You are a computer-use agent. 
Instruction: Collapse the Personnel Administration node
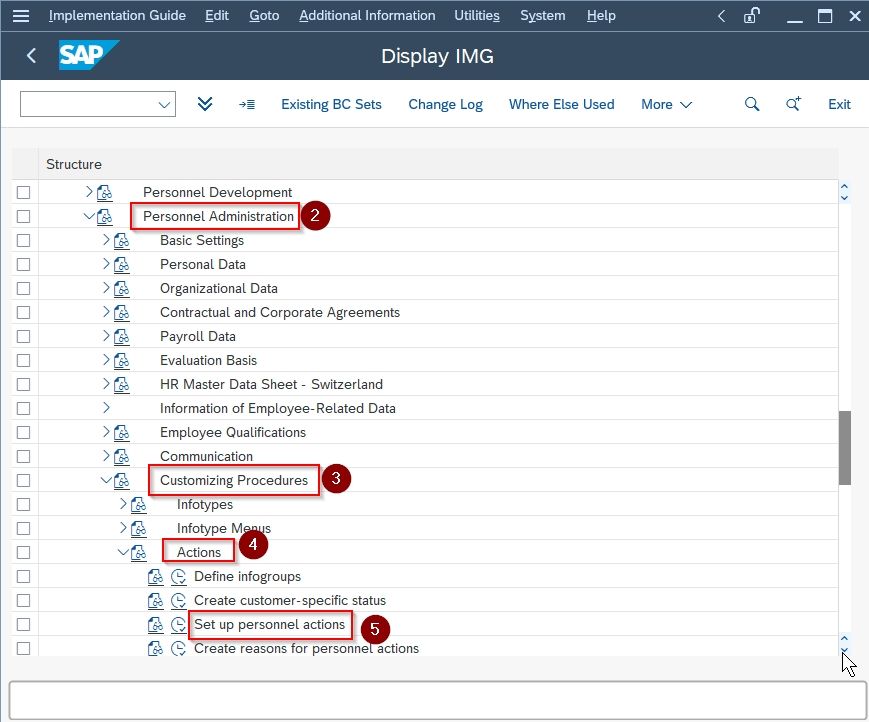point(89,216)
